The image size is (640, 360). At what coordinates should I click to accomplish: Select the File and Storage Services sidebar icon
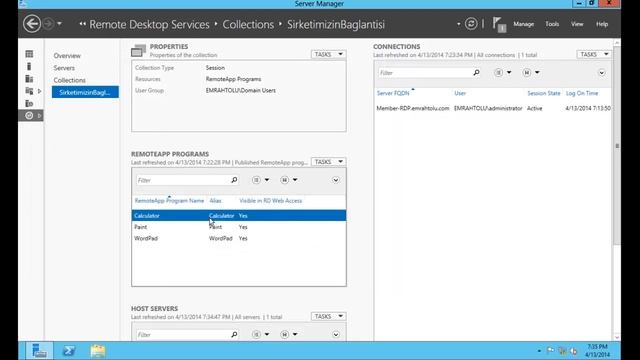(x=29, y=91)
